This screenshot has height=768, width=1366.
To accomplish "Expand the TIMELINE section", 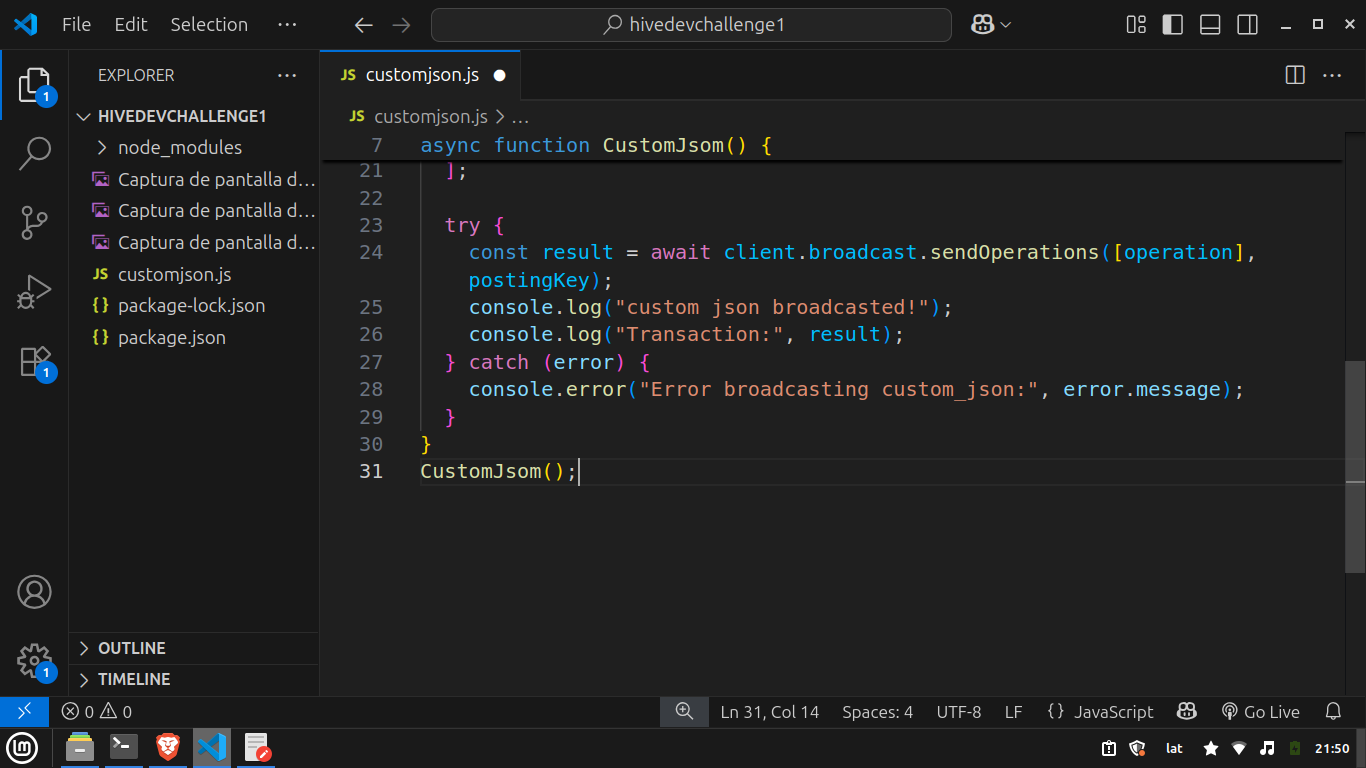I will coord(133,679).
